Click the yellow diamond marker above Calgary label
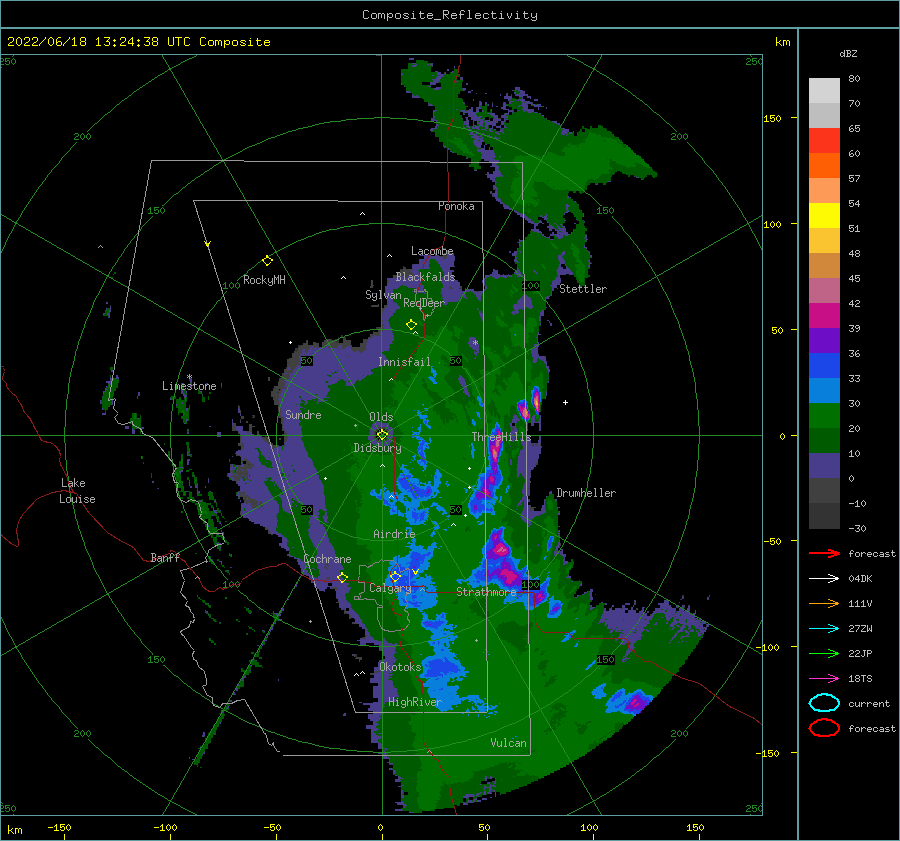 395,576
